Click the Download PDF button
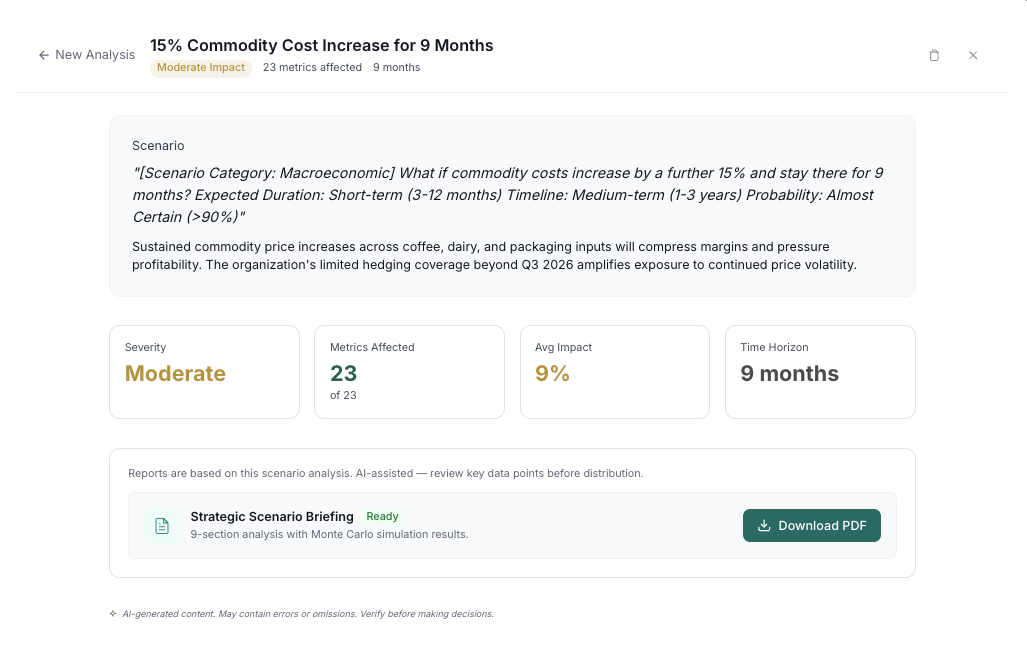The width and height of the screenshot is (1027, 652). 812,525
